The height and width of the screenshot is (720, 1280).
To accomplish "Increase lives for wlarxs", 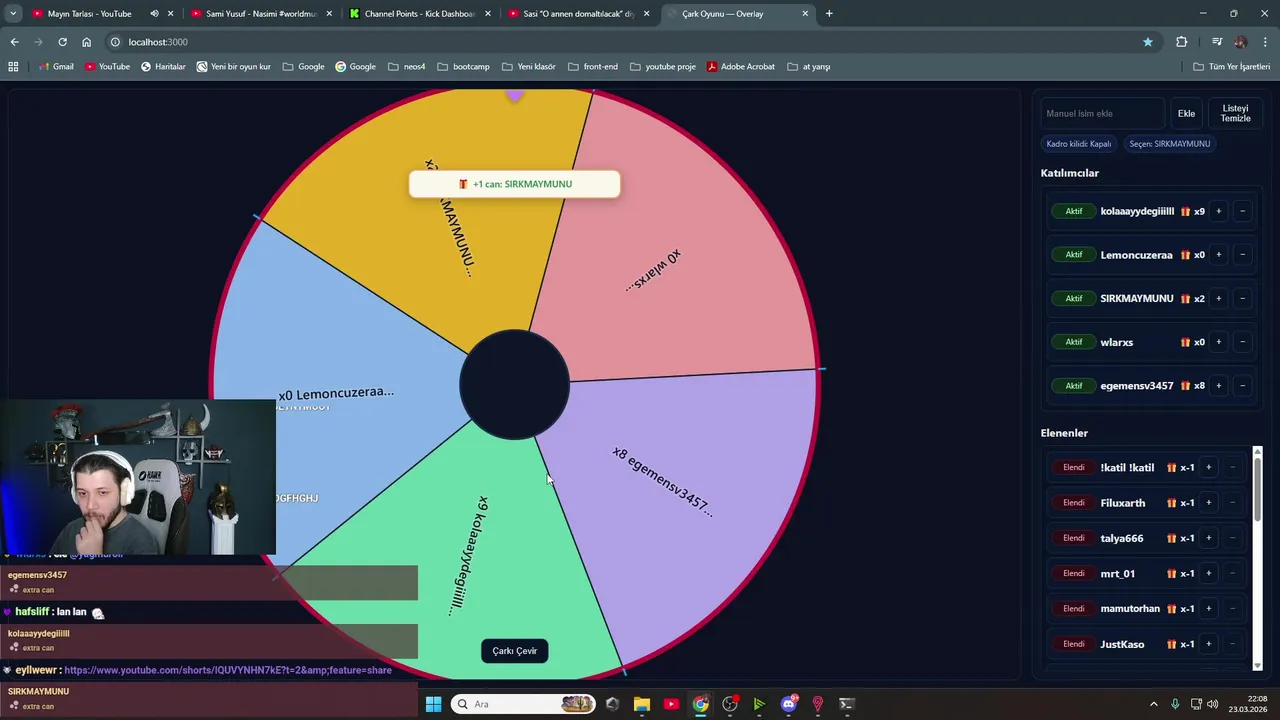I will (x=1218, y=342).
